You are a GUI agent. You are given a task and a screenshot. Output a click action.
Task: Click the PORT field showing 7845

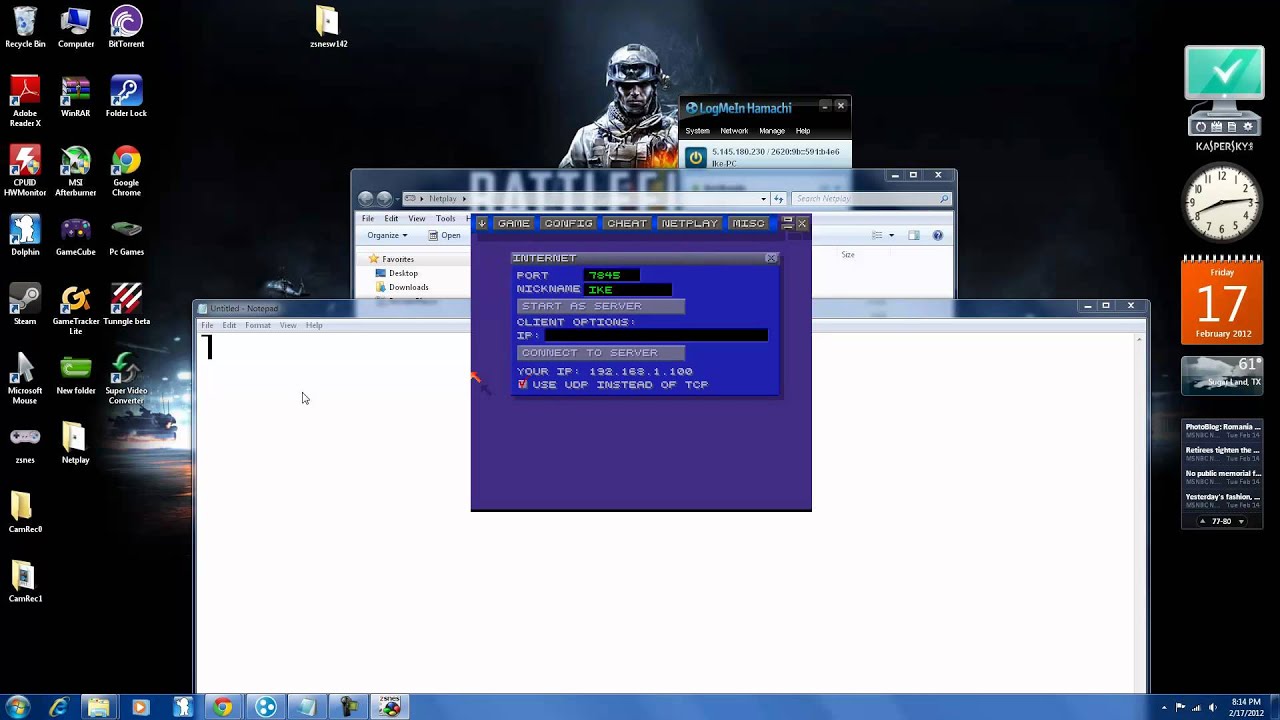611,275
